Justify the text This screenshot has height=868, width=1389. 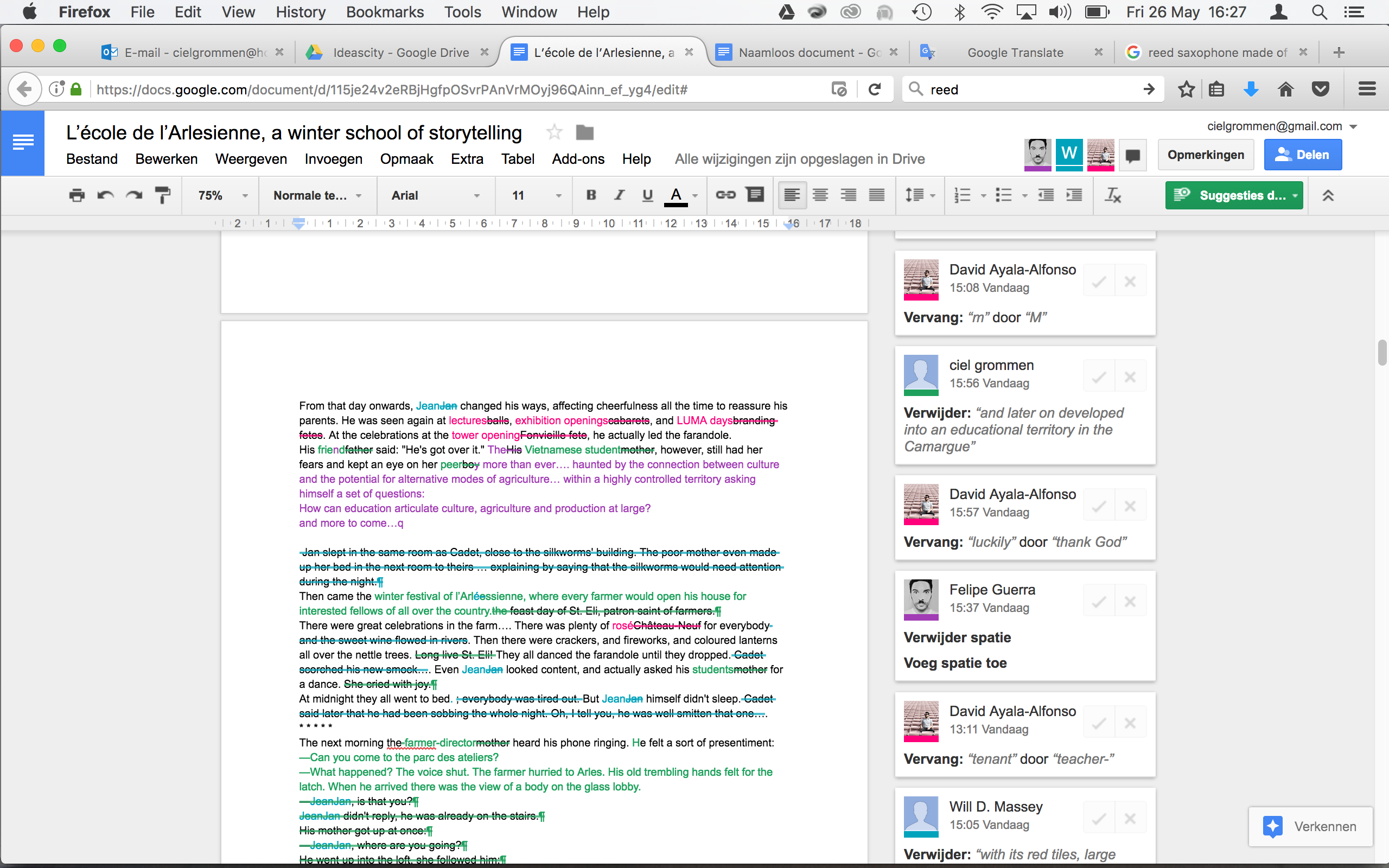876,195
